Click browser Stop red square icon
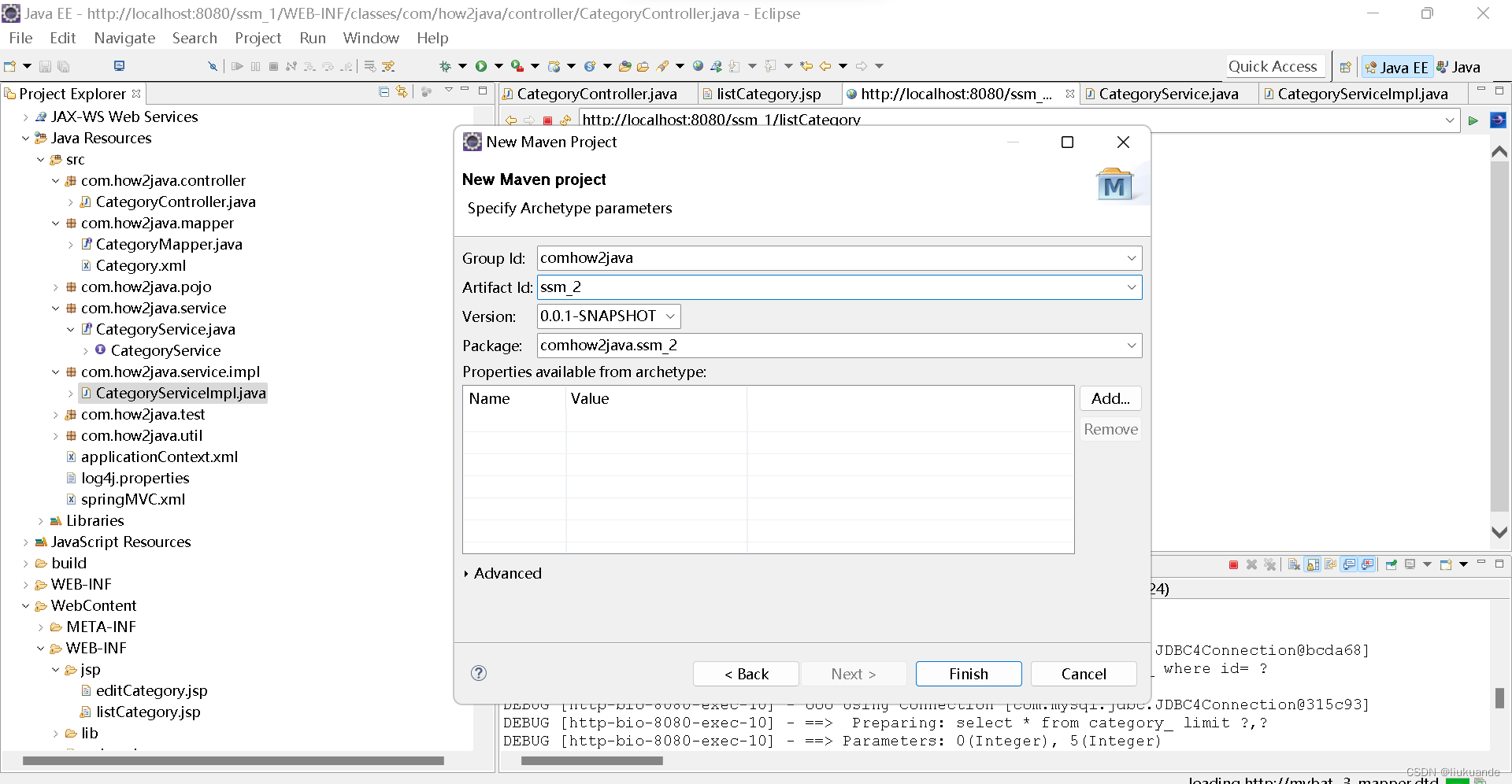 coord(547,120)
